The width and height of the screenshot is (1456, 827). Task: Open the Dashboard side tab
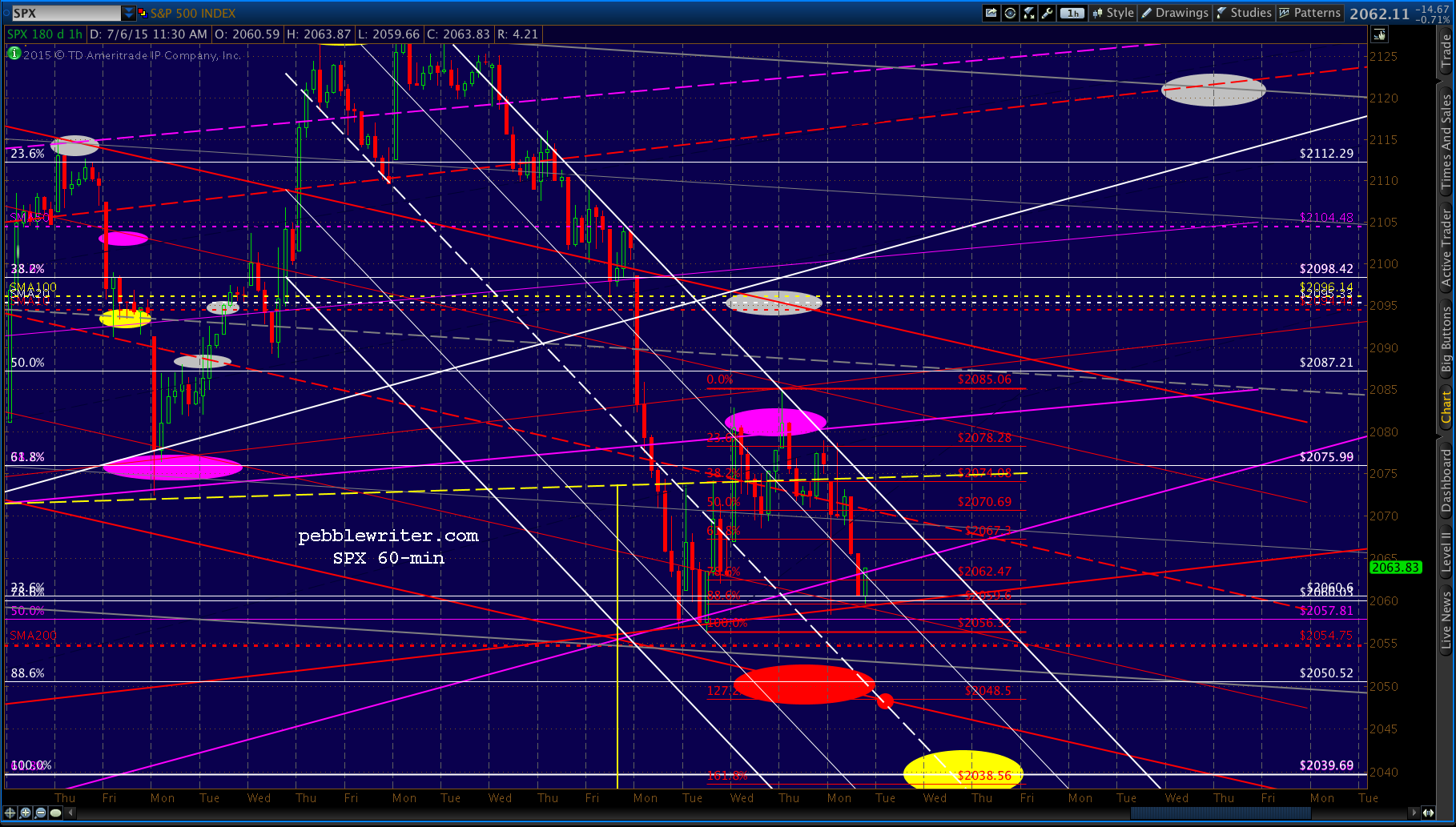(1446, 480)
